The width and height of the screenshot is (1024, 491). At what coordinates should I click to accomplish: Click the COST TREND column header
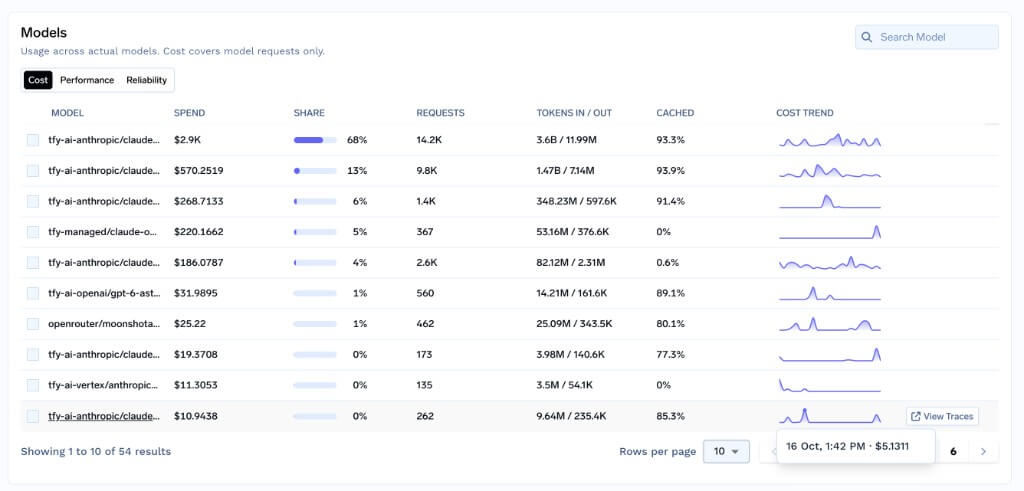pos(805,113)
